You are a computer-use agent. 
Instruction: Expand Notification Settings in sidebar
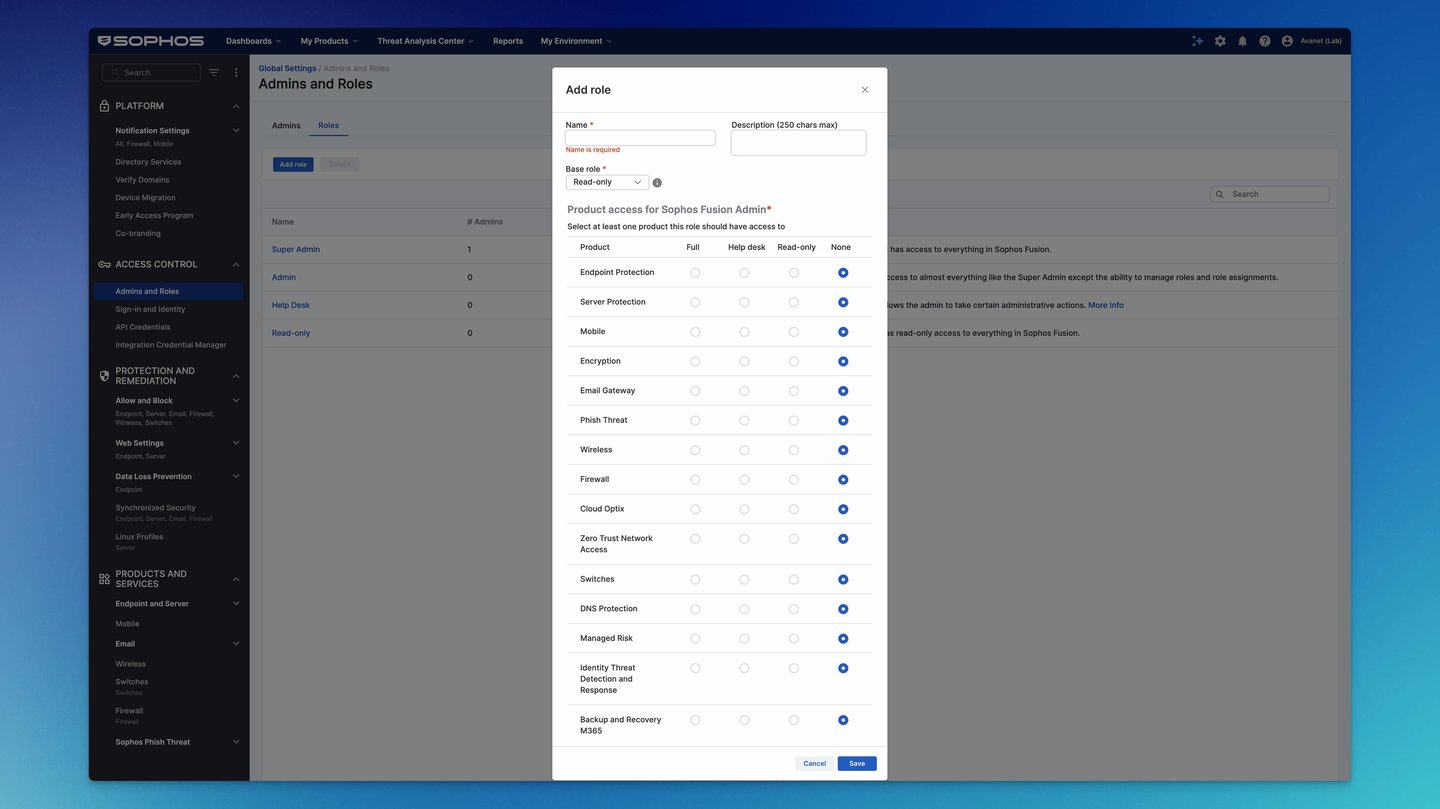(236, 131)
